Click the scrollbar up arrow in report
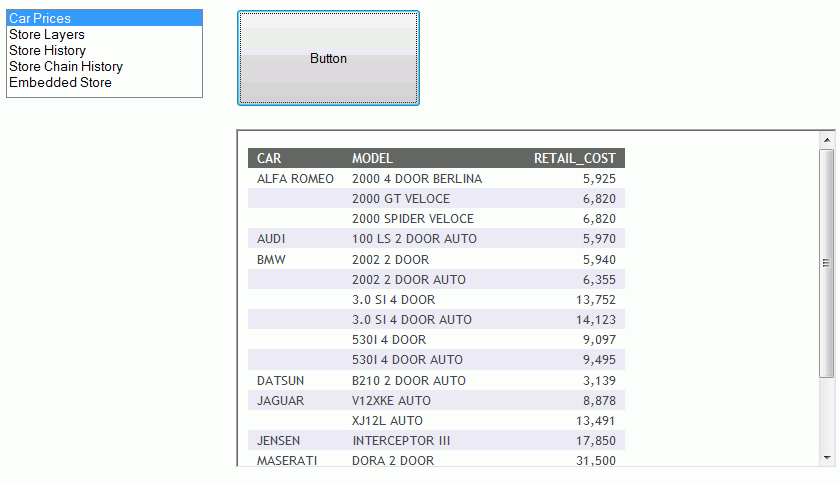 [827, 140]
